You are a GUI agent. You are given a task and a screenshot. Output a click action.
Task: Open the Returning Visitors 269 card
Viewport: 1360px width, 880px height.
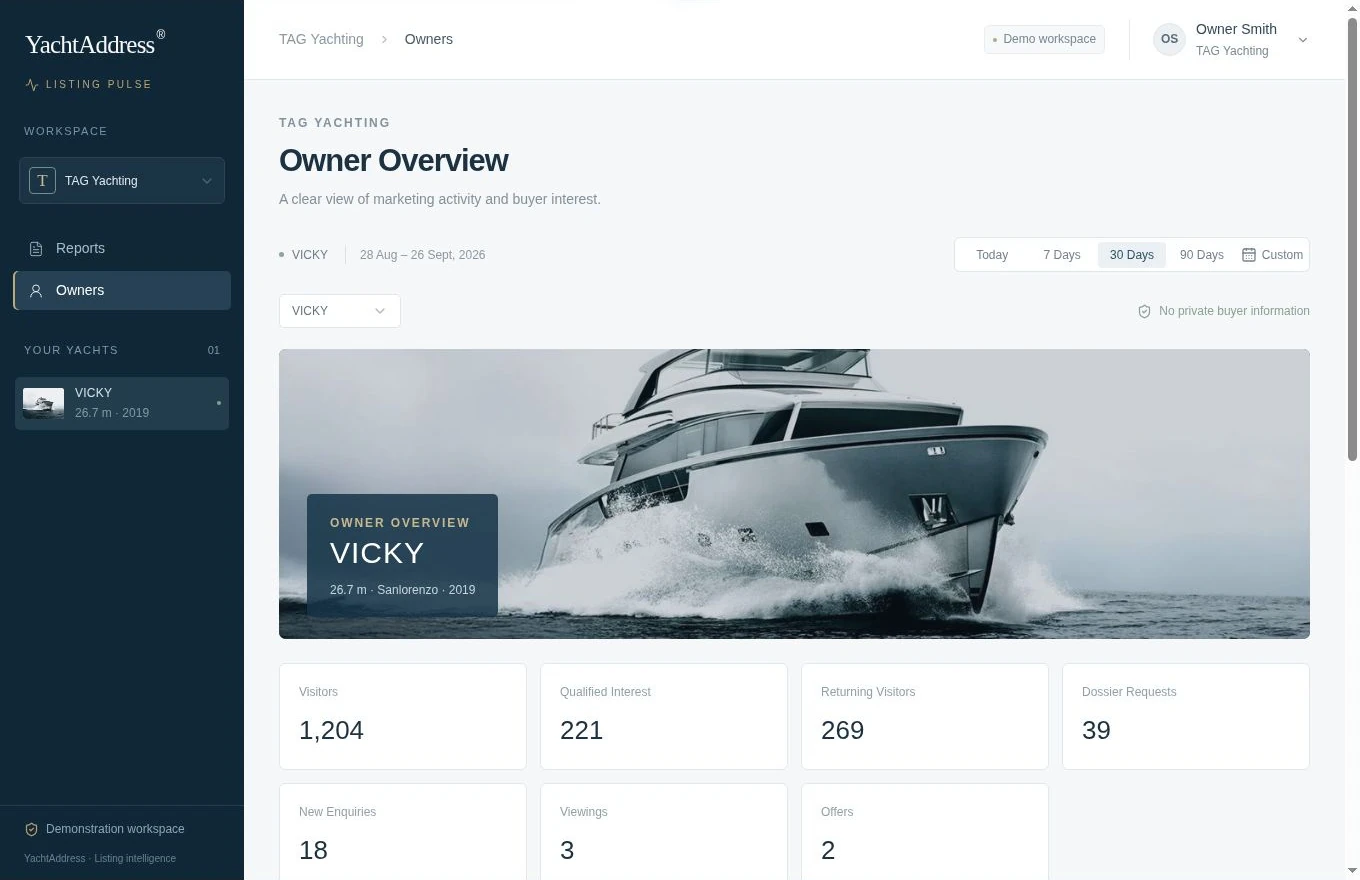pos(925,717)
